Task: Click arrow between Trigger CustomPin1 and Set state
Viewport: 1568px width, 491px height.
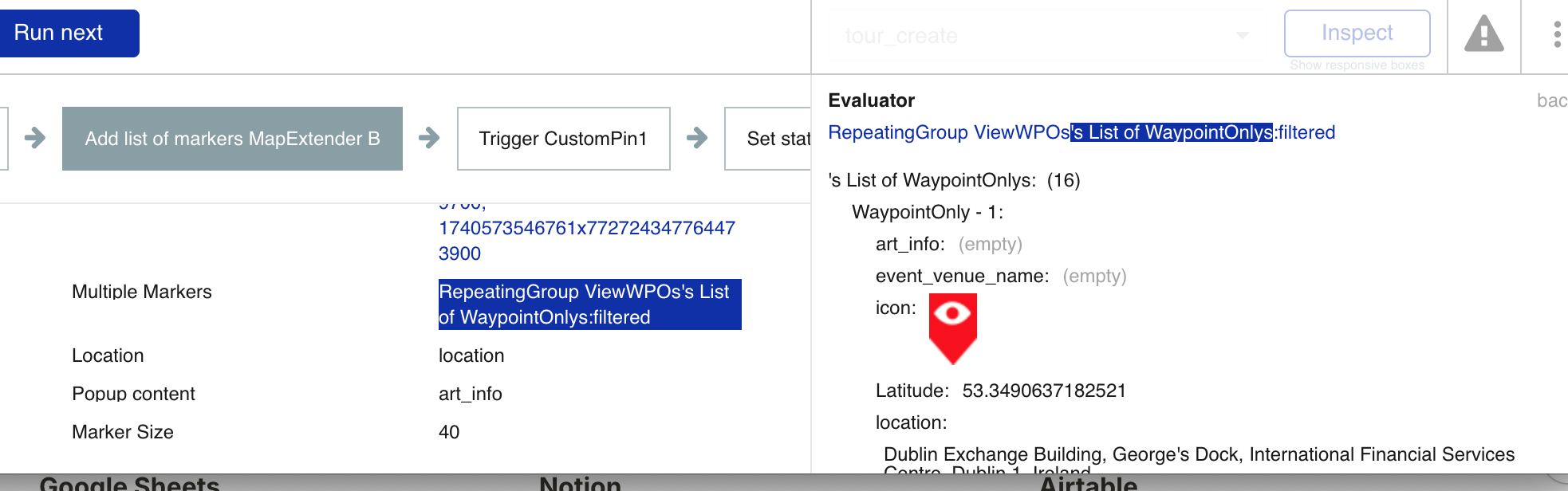Action: (x=697, y=138)
